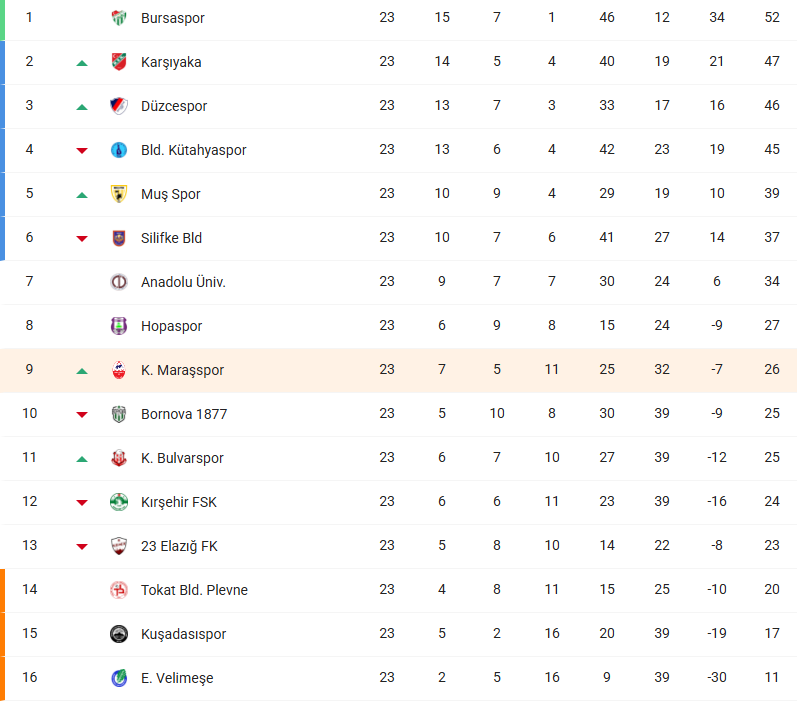The height and width of the screenshot is (701, 797).
Task: Open the K. Maraşspor team link
Action: [182, 370]
